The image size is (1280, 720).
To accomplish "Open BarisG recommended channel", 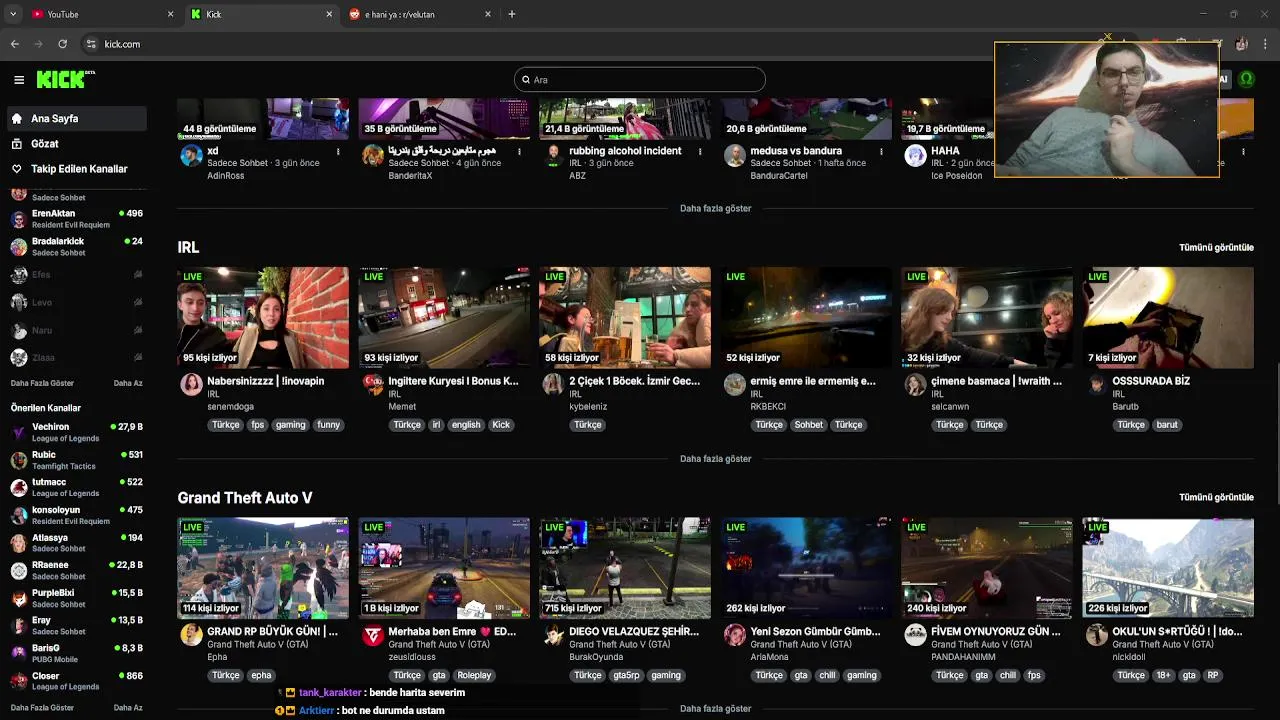I will click(x=76, y=653).
